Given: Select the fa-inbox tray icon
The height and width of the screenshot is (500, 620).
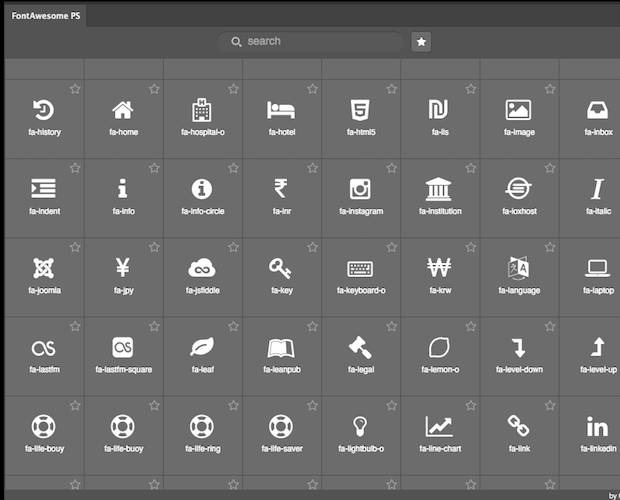Looking at the screenshot, I should [x=597, y=110].
